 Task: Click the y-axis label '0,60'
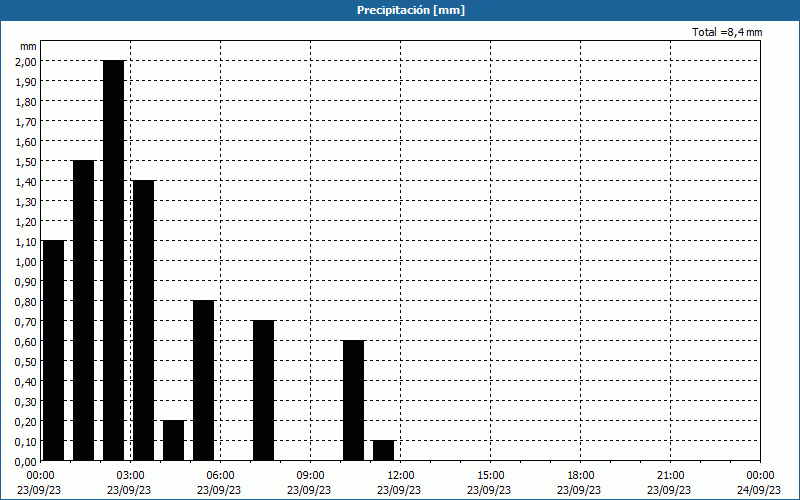[x=28, y=341]
